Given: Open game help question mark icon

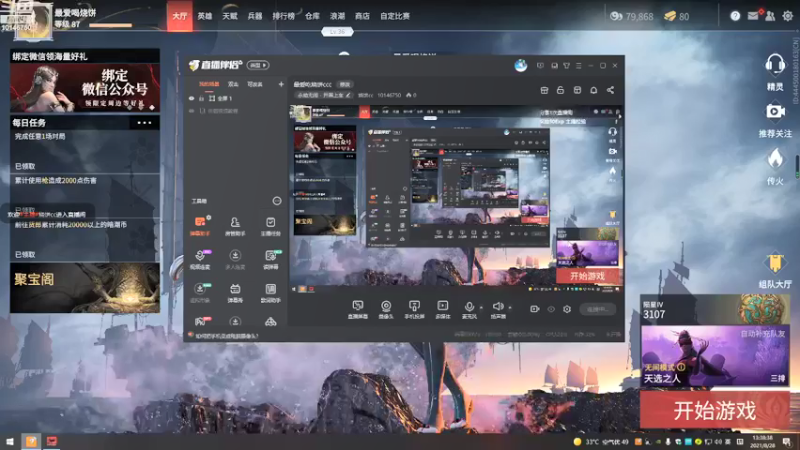Looking at the screenshot, I should coord(735,16).
